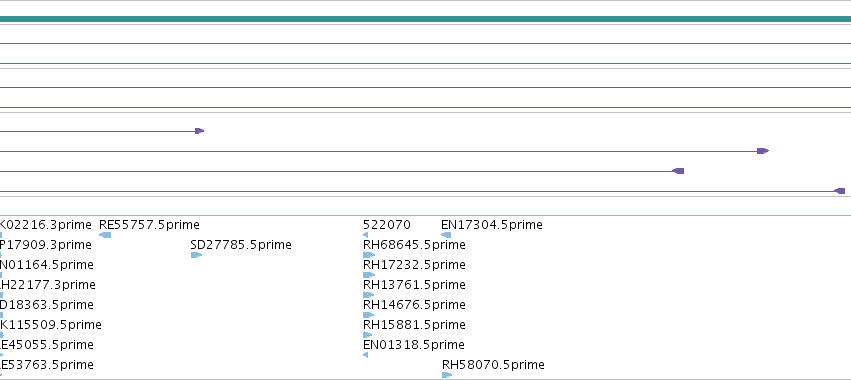Click the RH17232.5prime label
The image size is (851, 380).
coord(414,265)
